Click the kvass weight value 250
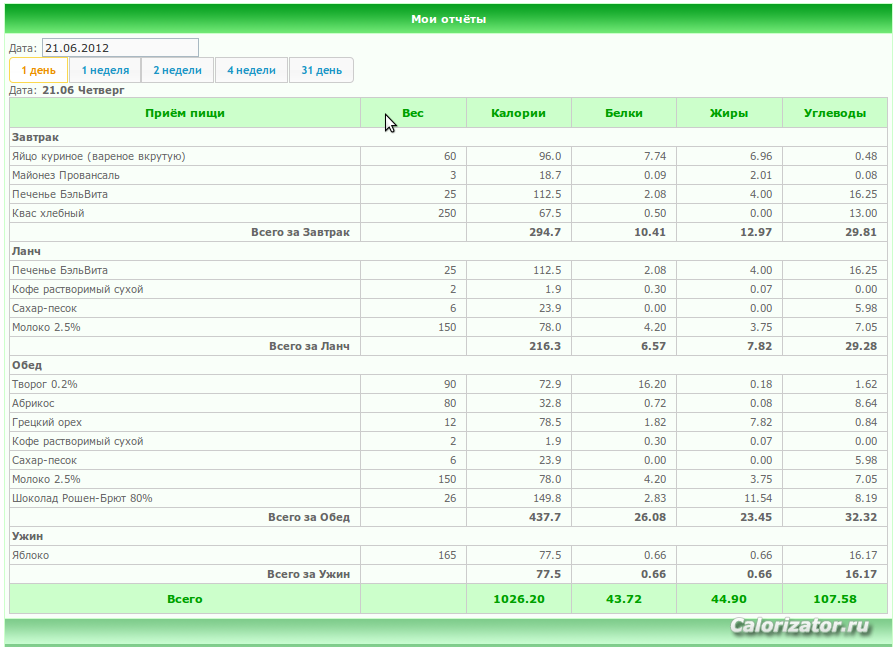The height and width of the screenshot is (647, 893). coord(447,213)
